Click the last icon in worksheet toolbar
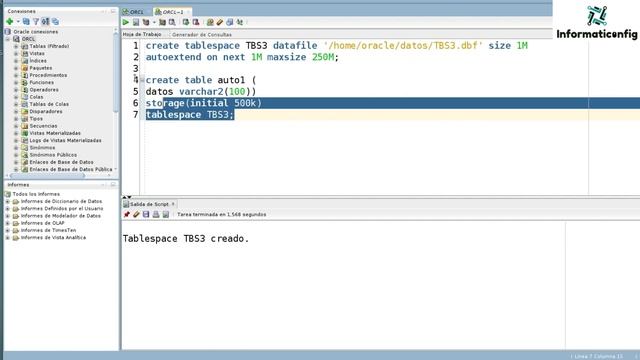 point(240,22)
